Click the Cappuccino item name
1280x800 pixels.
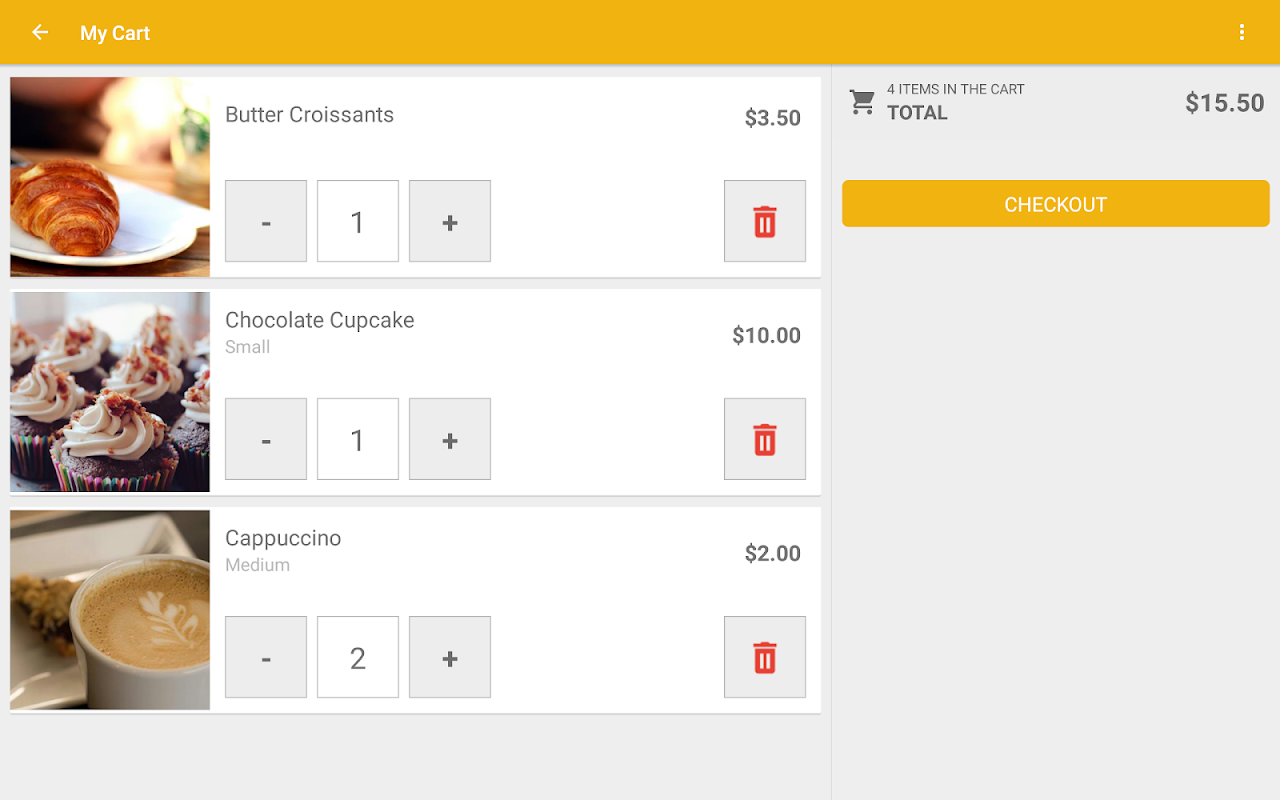pyautogui.click(x=283, y=538)
